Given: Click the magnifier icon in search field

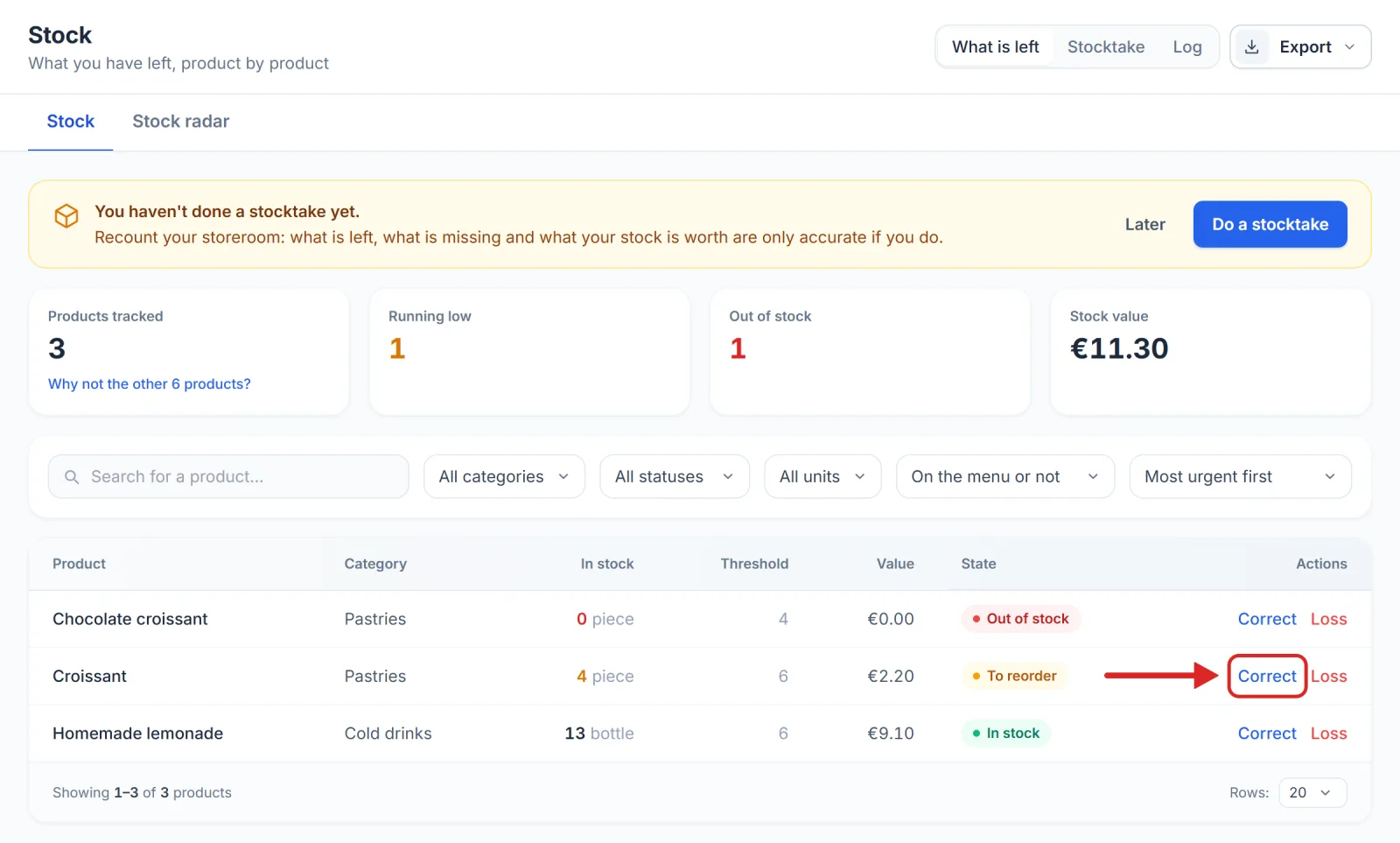Looking at the screenshot, I should tap(72, 477).
